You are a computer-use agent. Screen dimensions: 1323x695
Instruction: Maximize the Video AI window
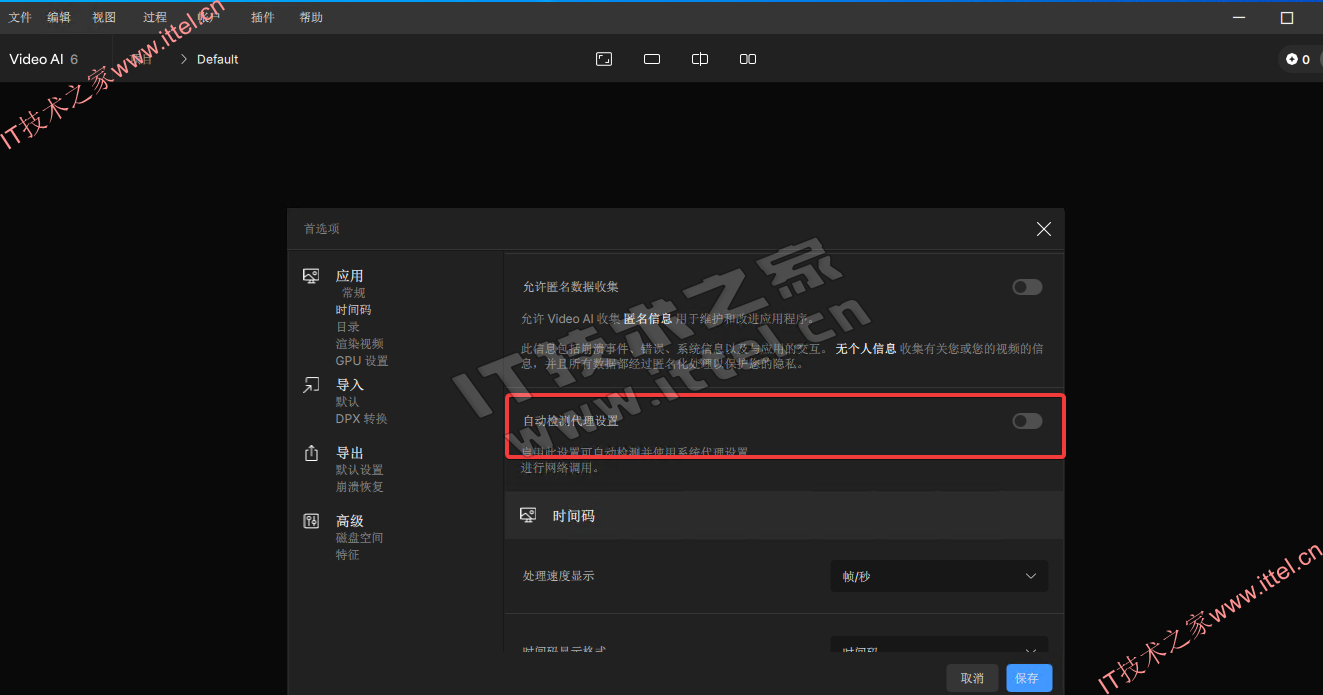click(x=1287, y=17)
